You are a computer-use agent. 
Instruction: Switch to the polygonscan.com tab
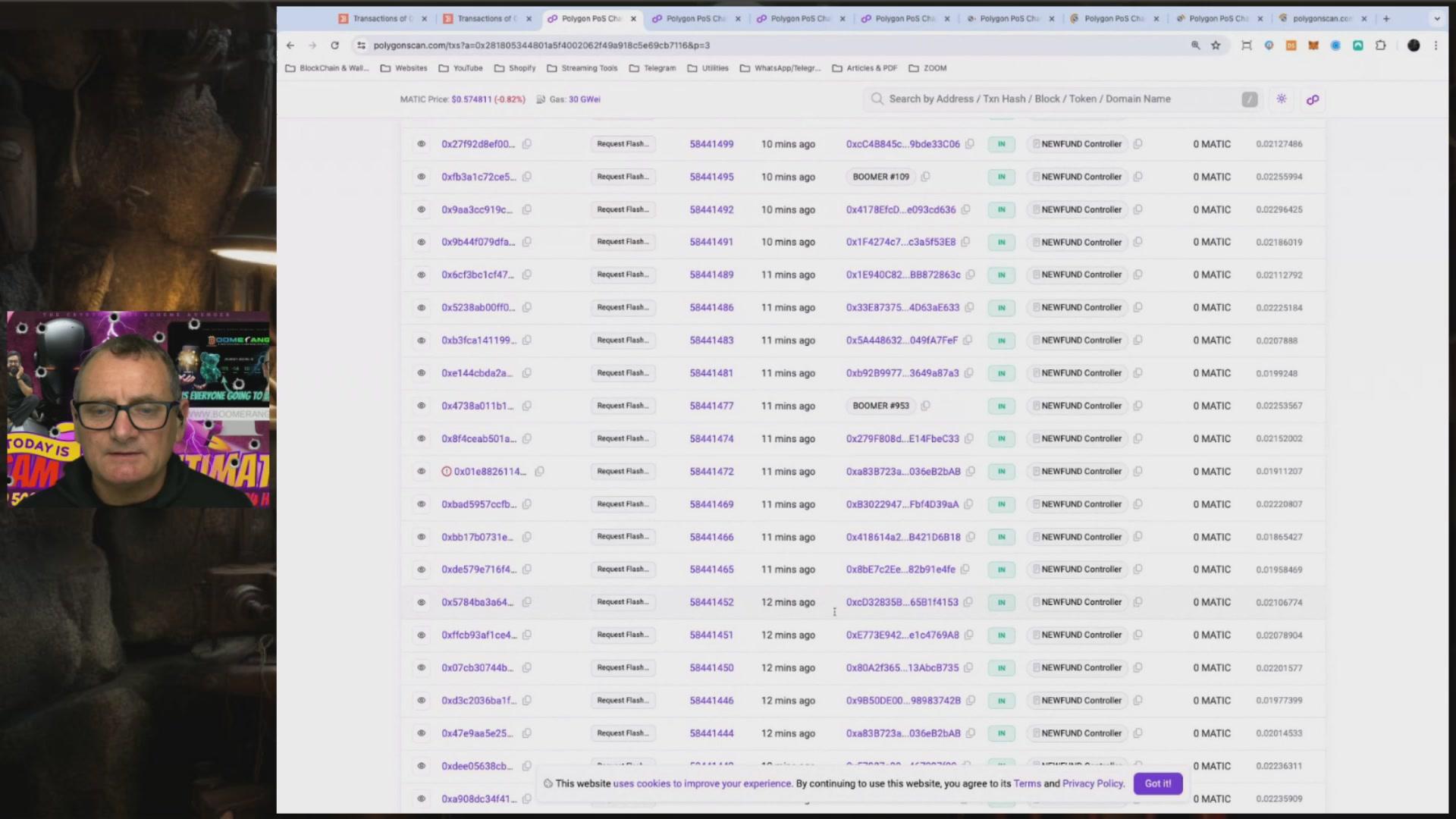1323,19
